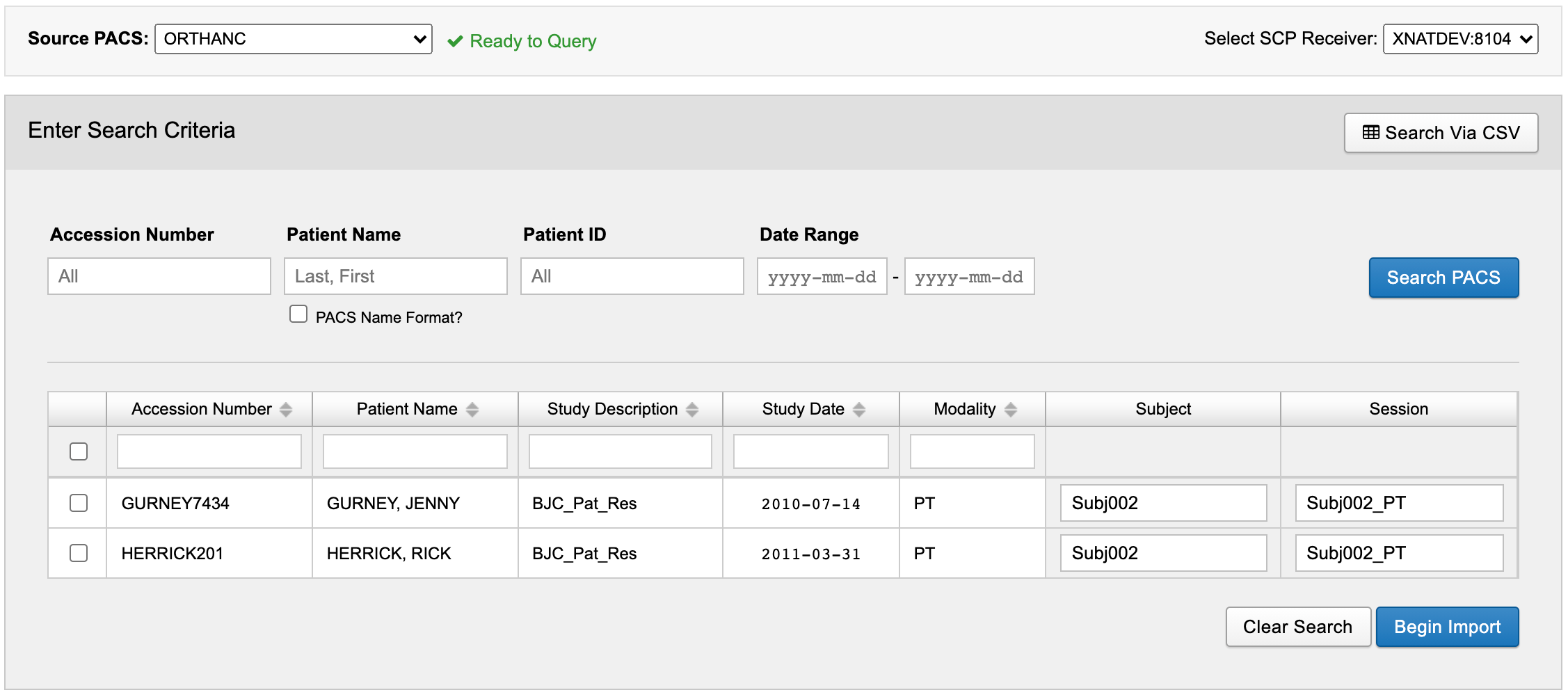The height and width of the screenshot is (697, 1568).
Task: Click Patient Name column sort icon
Action: click(472, 410)
